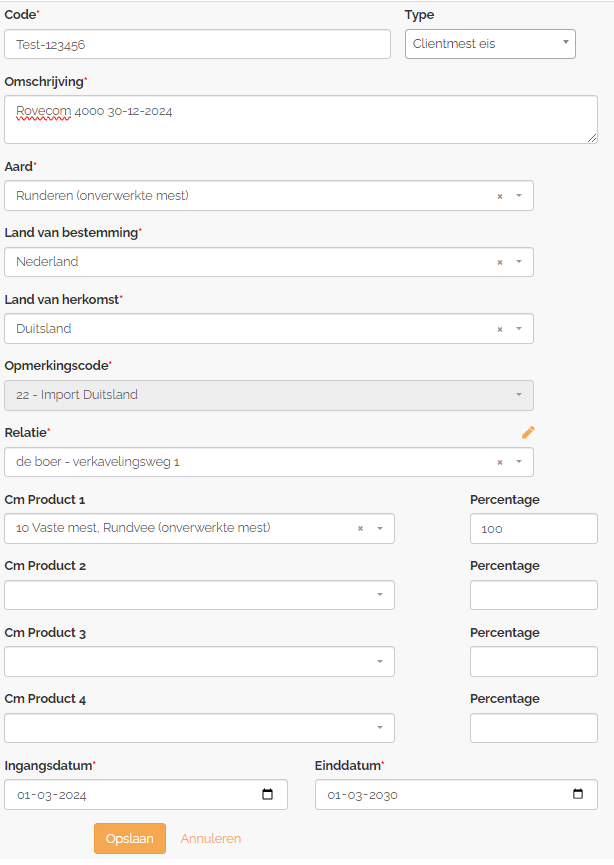Viewport: 614px width, 865px height.
Task: Expand the Aard dropdown arrow
Action: click(x=519, y=196)
